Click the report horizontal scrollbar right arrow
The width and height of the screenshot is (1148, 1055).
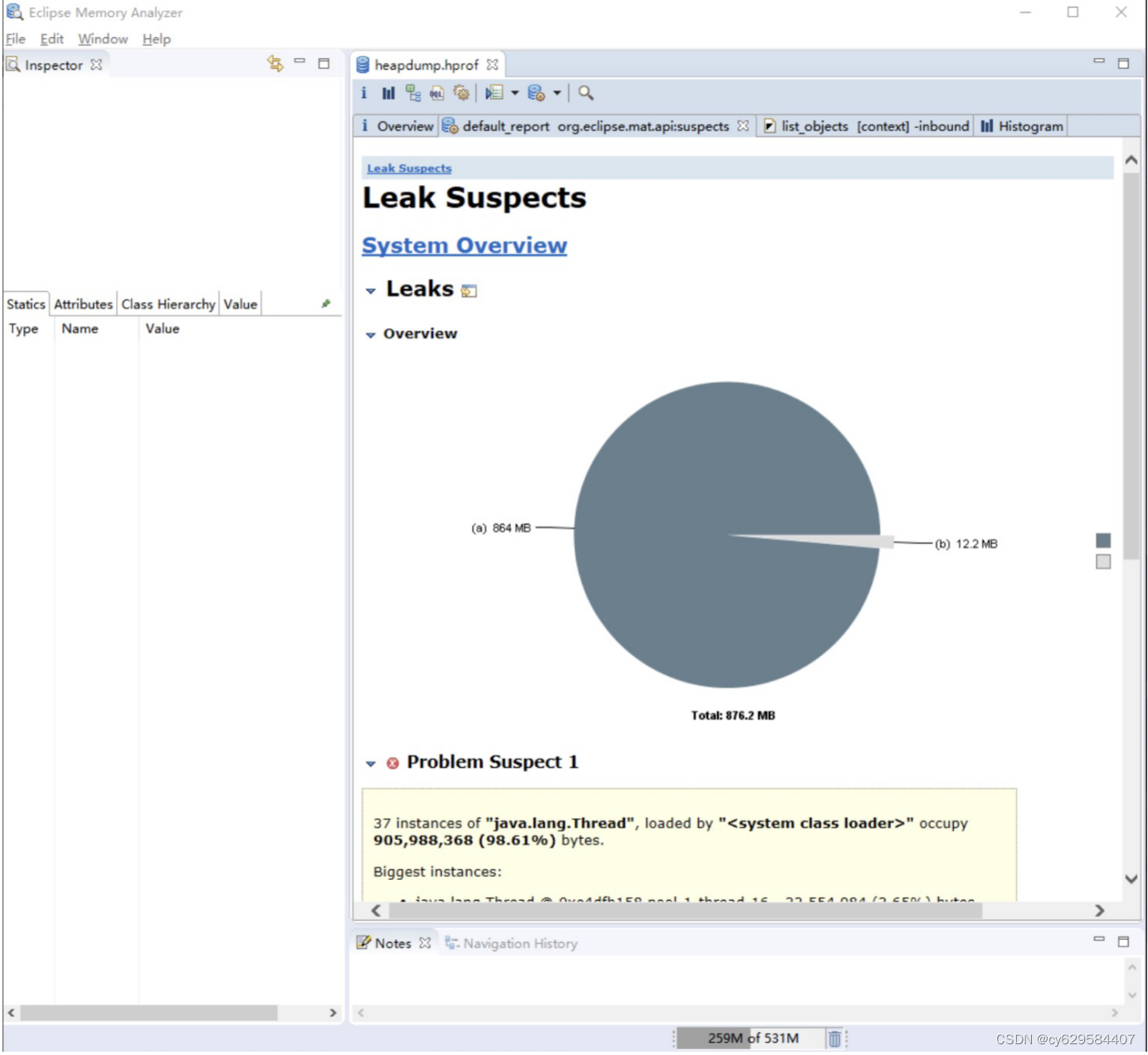click(x=1100, y=911)
